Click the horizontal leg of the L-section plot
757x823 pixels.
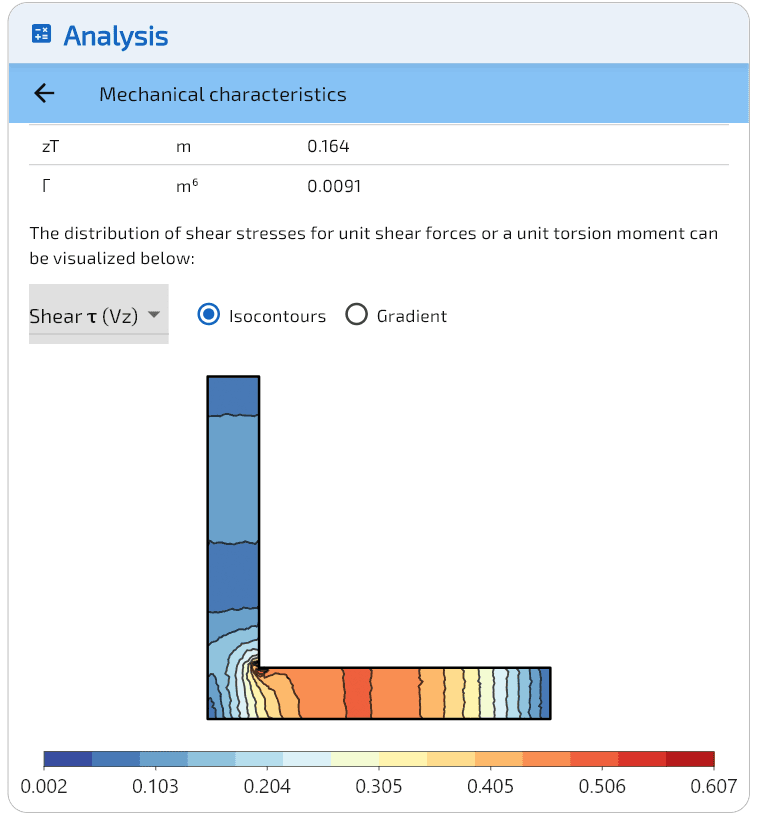[x=420, y=692]
